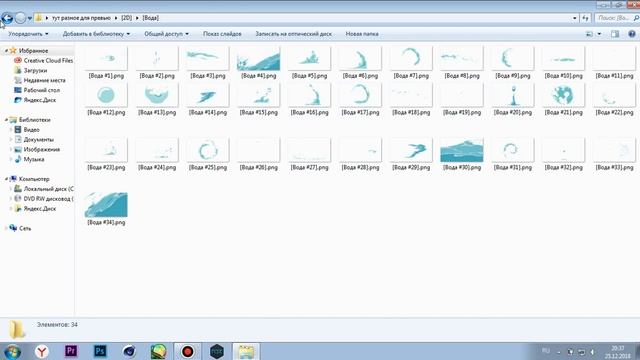The width and height of the screenshot is (640, 360).
Task: Open Adobe Photoshop from taskbar
Action: 100,351
